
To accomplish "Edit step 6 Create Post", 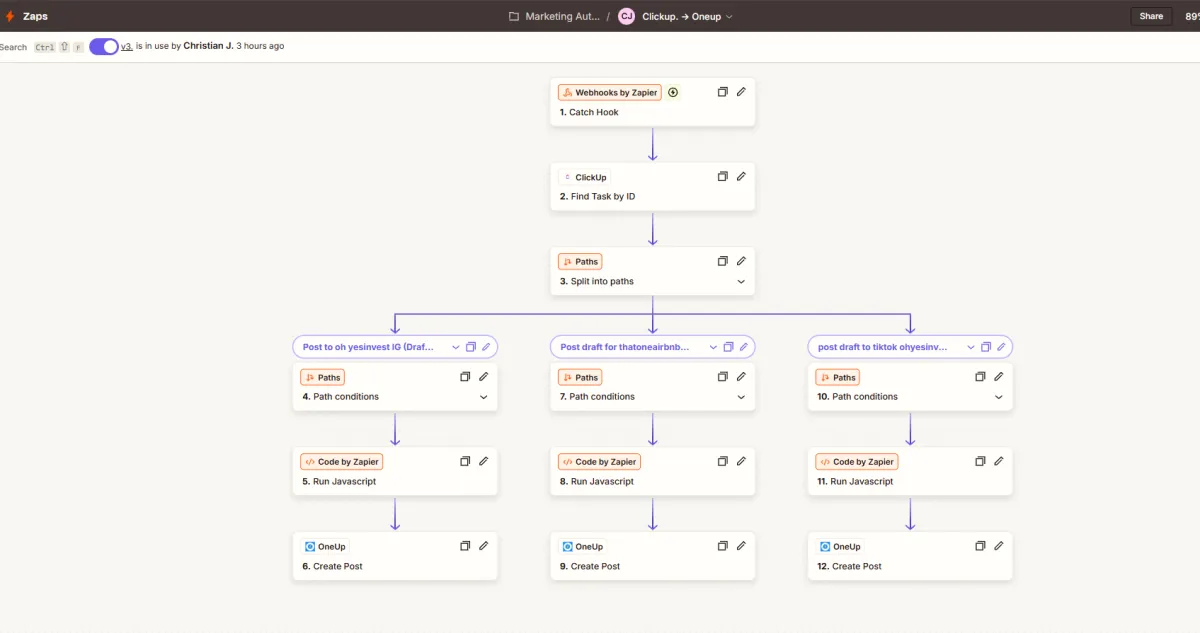I will pos(483,546).
